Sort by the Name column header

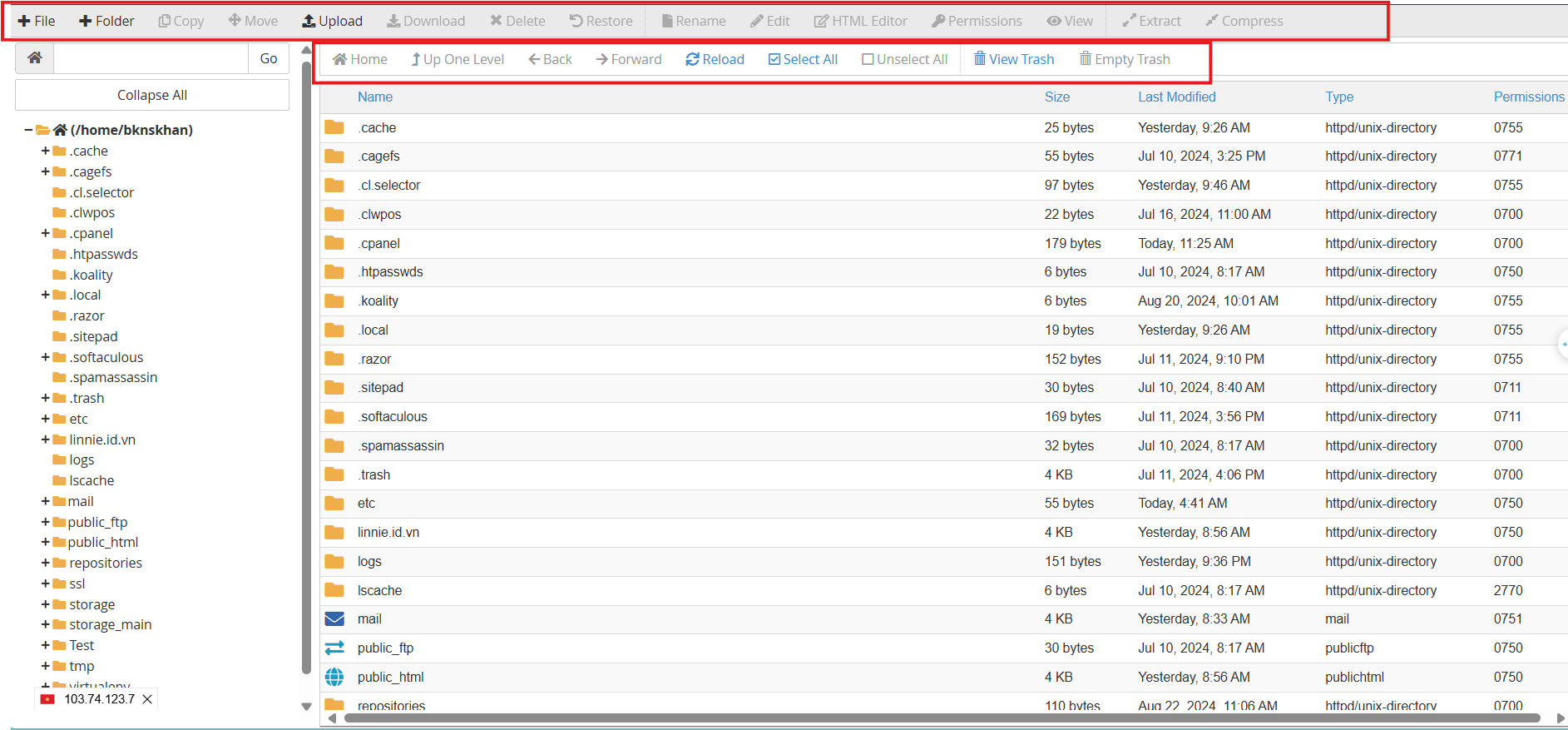375,97
